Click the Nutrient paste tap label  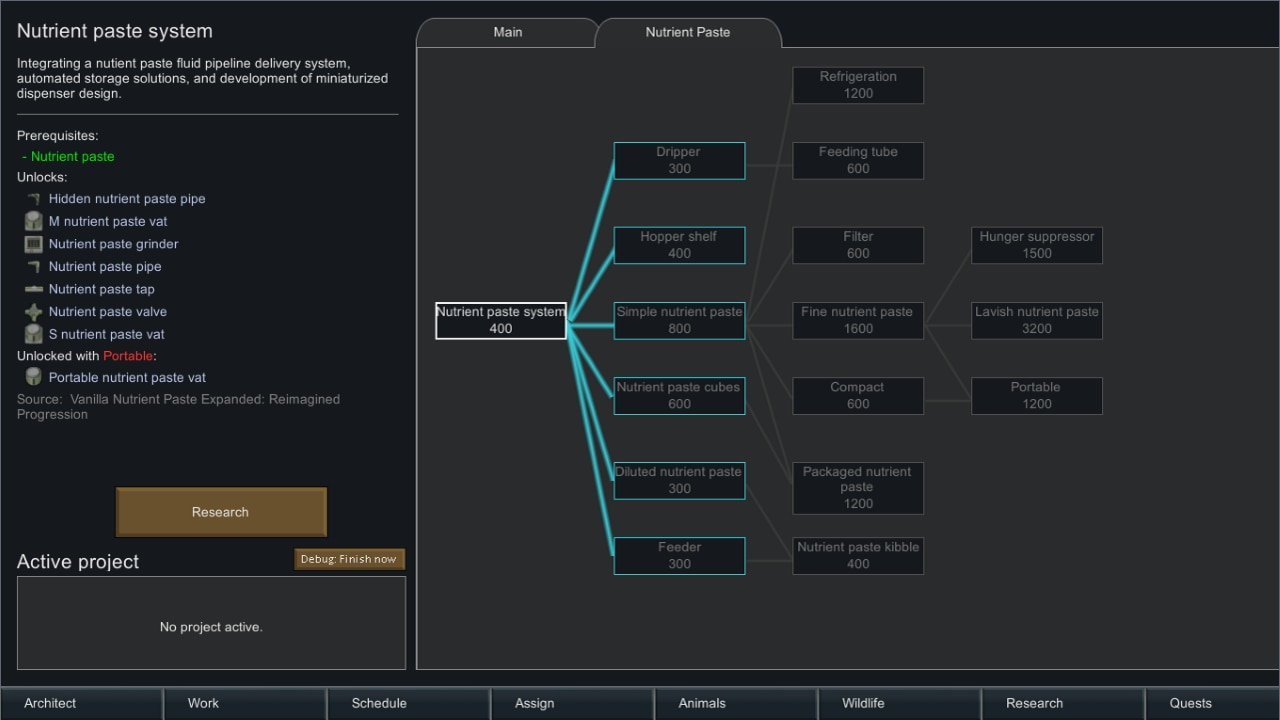coord(102,289)
